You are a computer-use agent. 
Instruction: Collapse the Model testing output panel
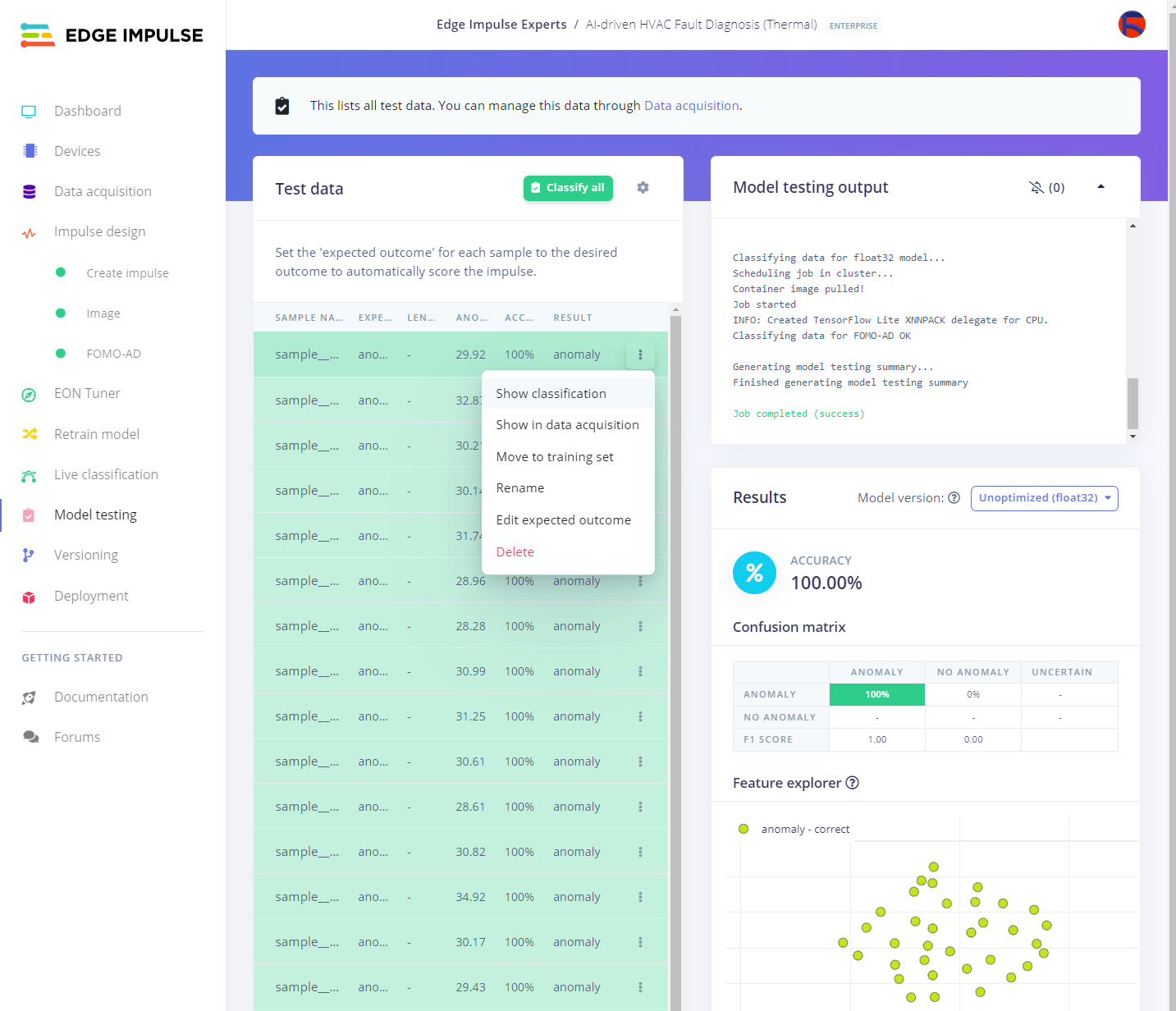coord(1100,187)
